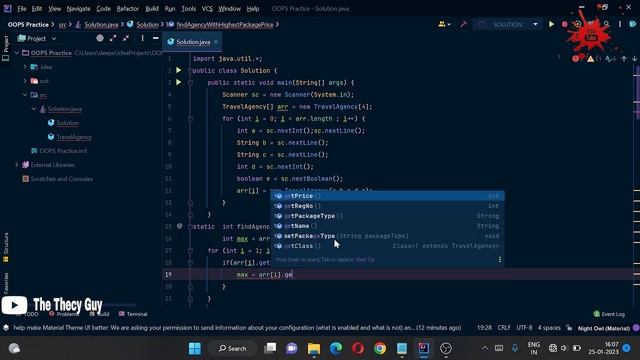Open the user profile icon in toolbar

tap(444, 24)
